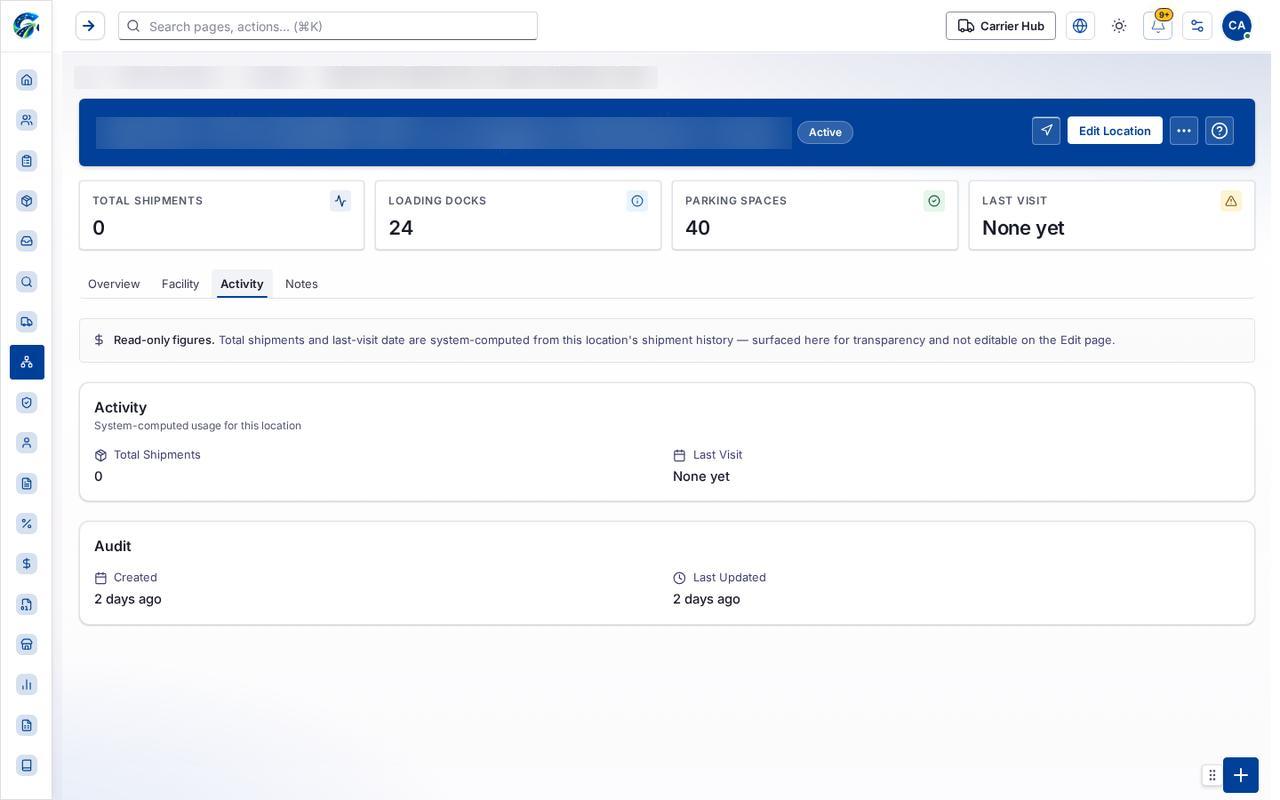Switch to the Facility tab
Screen dimensions: 1280x800
[x=181, y=284]
